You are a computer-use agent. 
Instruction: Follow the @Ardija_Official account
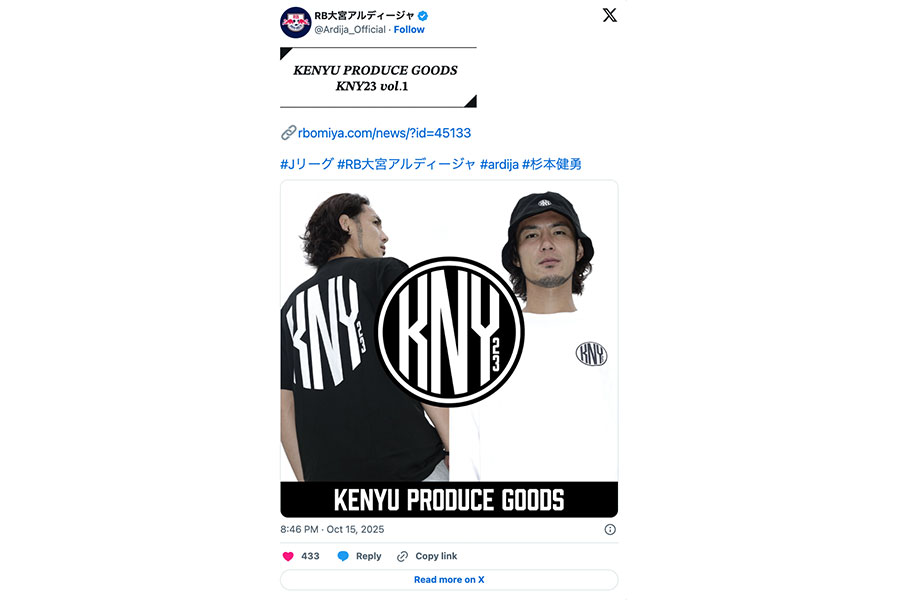click(x=409, y=29)
